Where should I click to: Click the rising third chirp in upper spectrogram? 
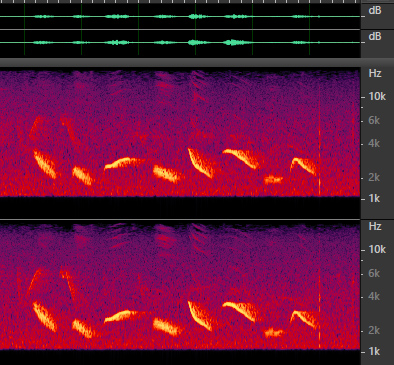coord(123,163)
